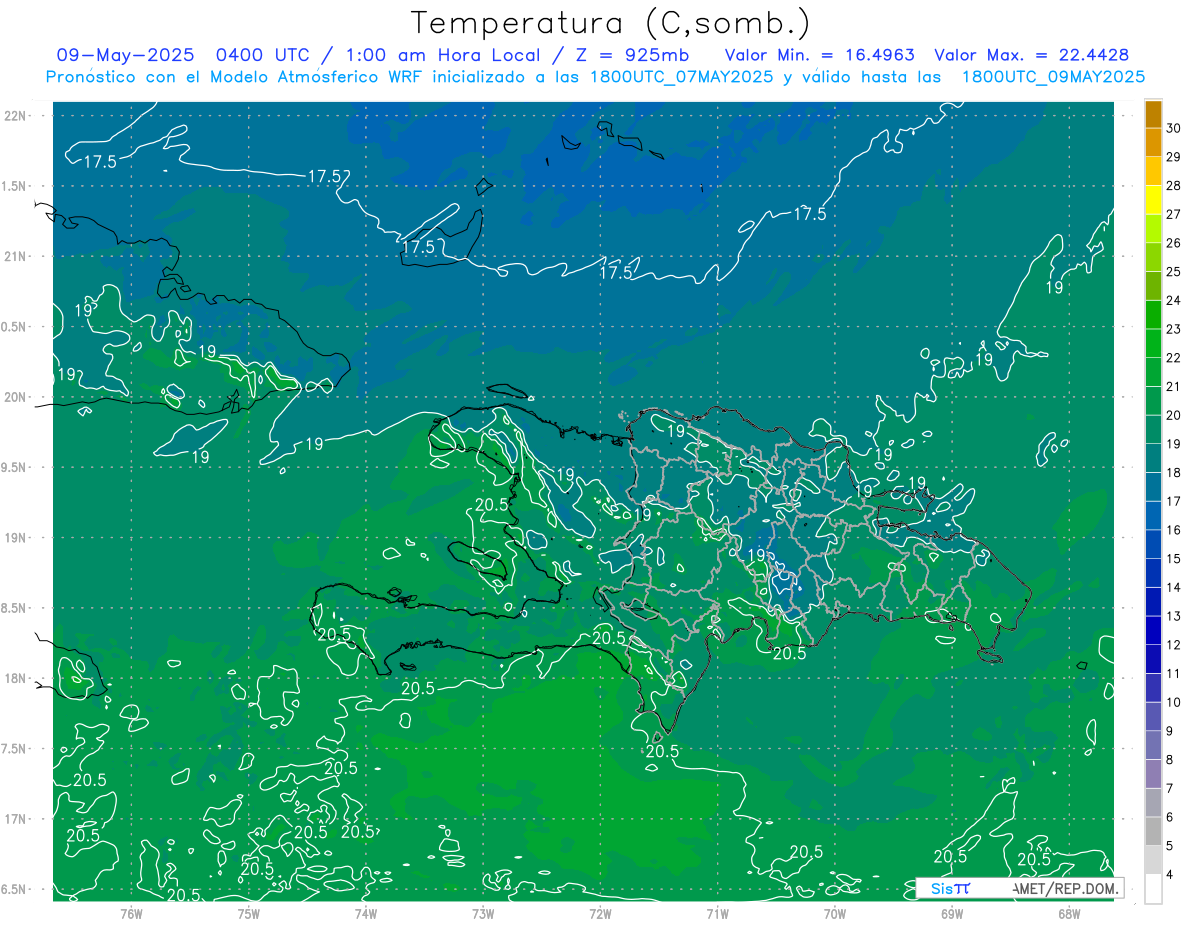This screenshot has height=927, width=1200.
Task: Click the "68W" longitude axis label
Action: [x=1069, y=914]
